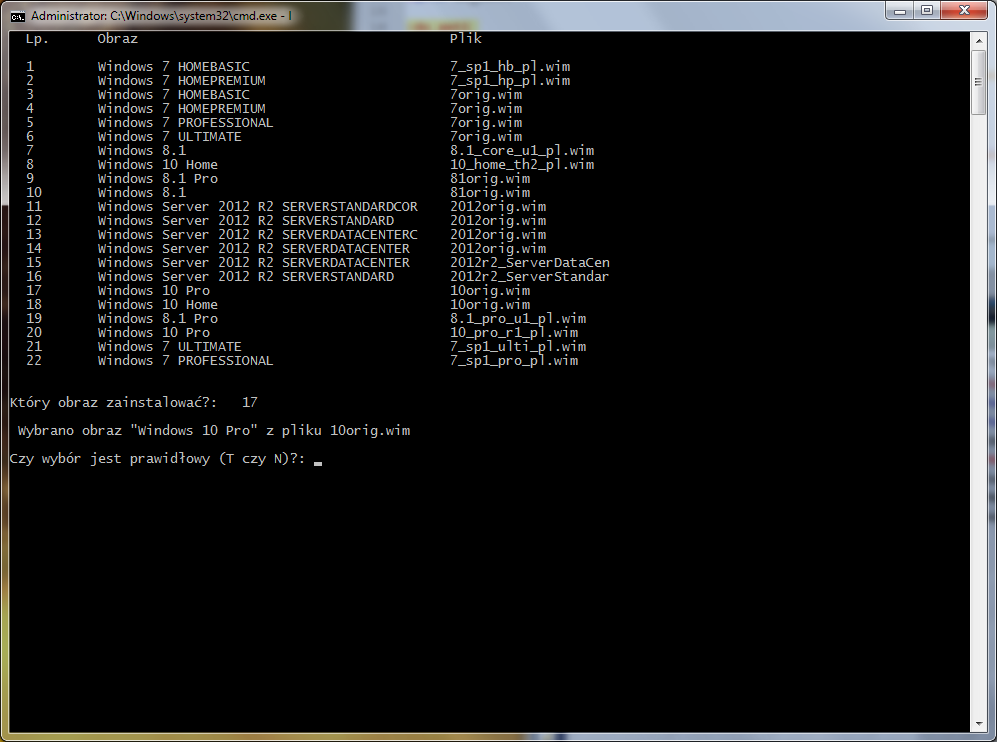Select 'Windows 7 PROFESSIONAL' in row 5
Viewport: 997px width, 742px height.
tap(185, 123)
